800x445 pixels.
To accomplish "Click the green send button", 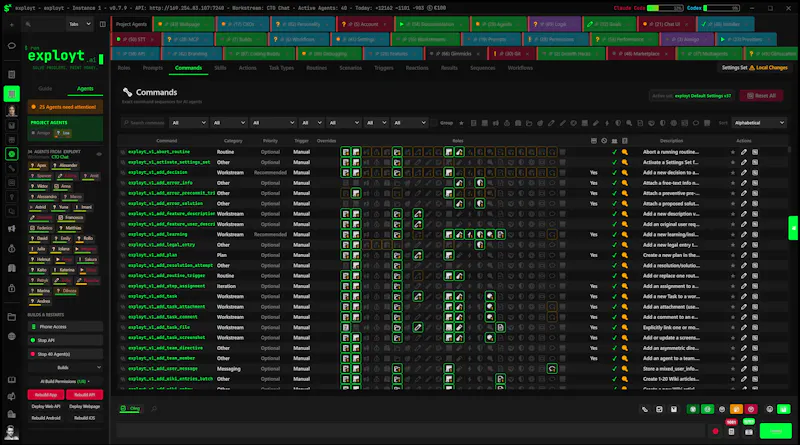I will [x=776, y=431].
